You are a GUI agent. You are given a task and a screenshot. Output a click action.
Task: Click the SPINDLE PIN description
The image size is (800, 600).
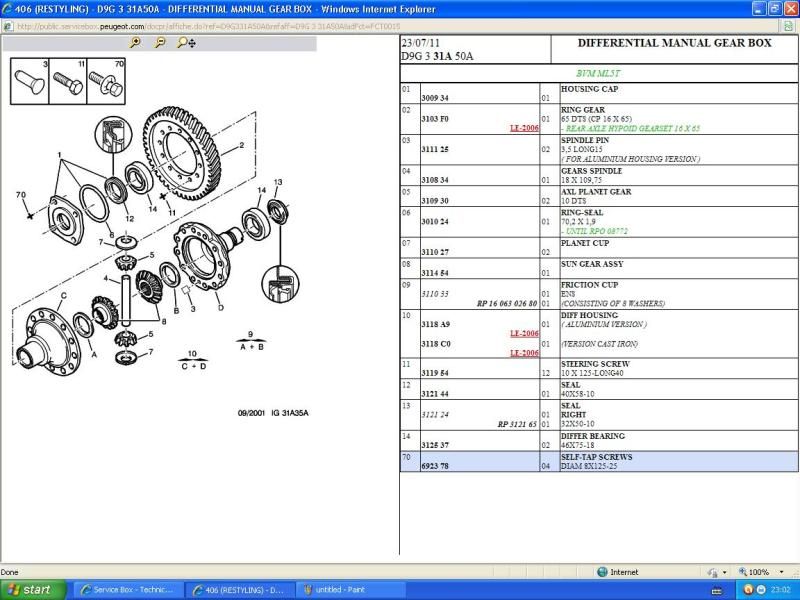585,140
